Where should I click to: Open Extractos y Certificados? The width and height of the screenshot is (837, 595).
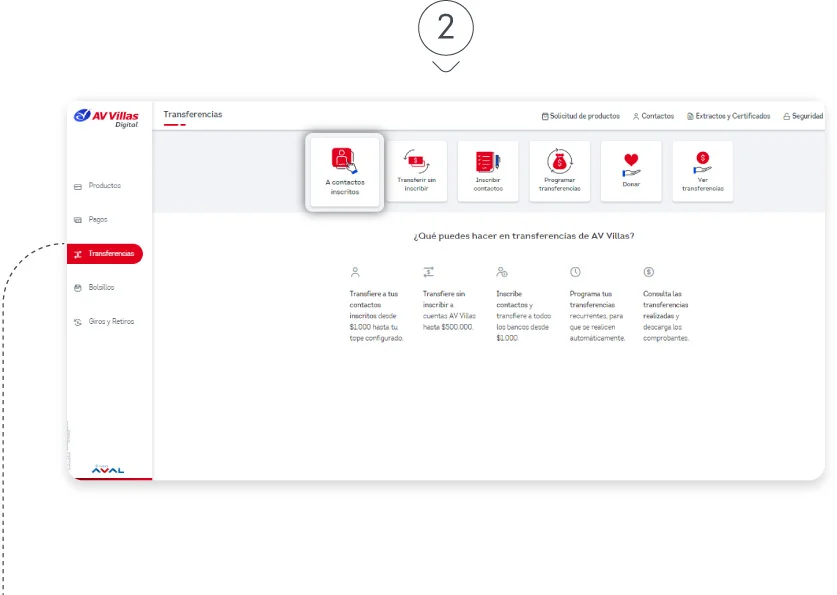(729, 116)
